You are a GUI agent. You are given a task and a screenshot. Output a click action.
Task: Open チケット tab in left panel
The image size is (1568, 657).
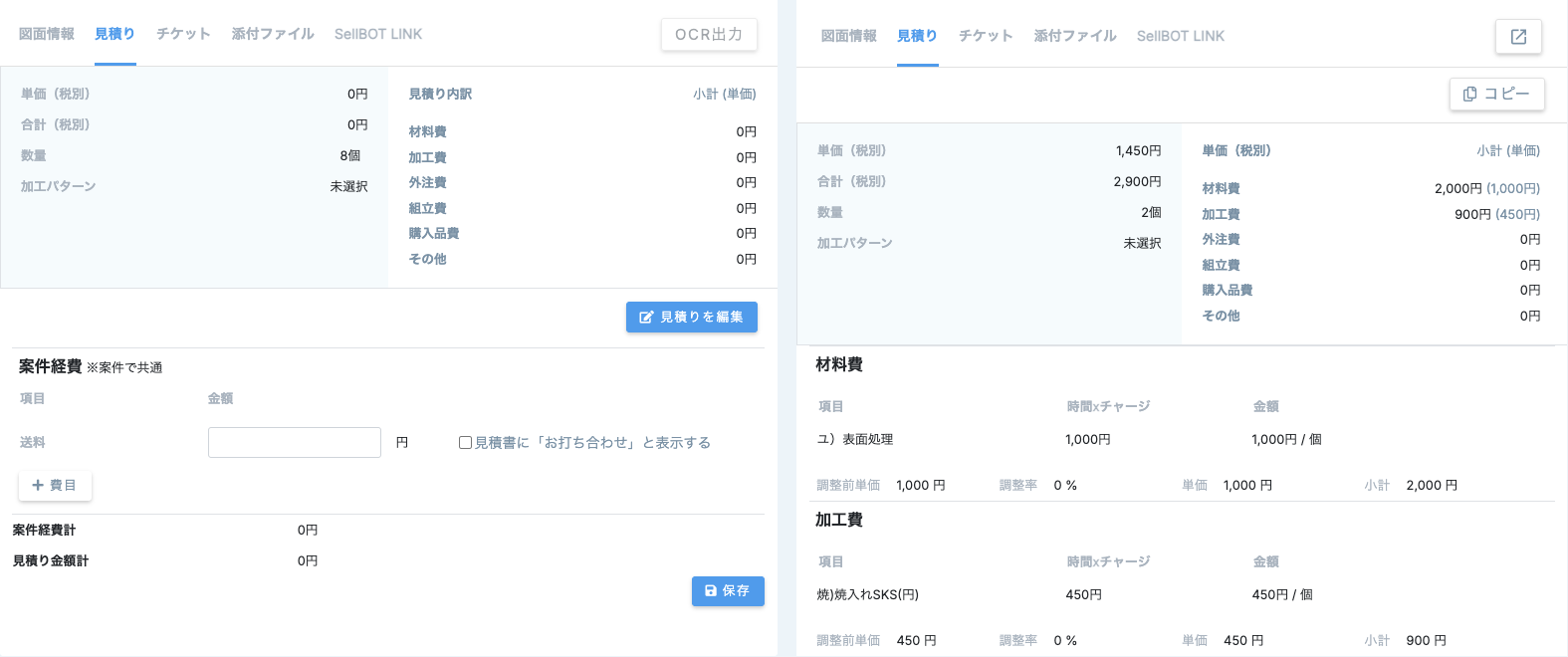click(x=183, y=34)
